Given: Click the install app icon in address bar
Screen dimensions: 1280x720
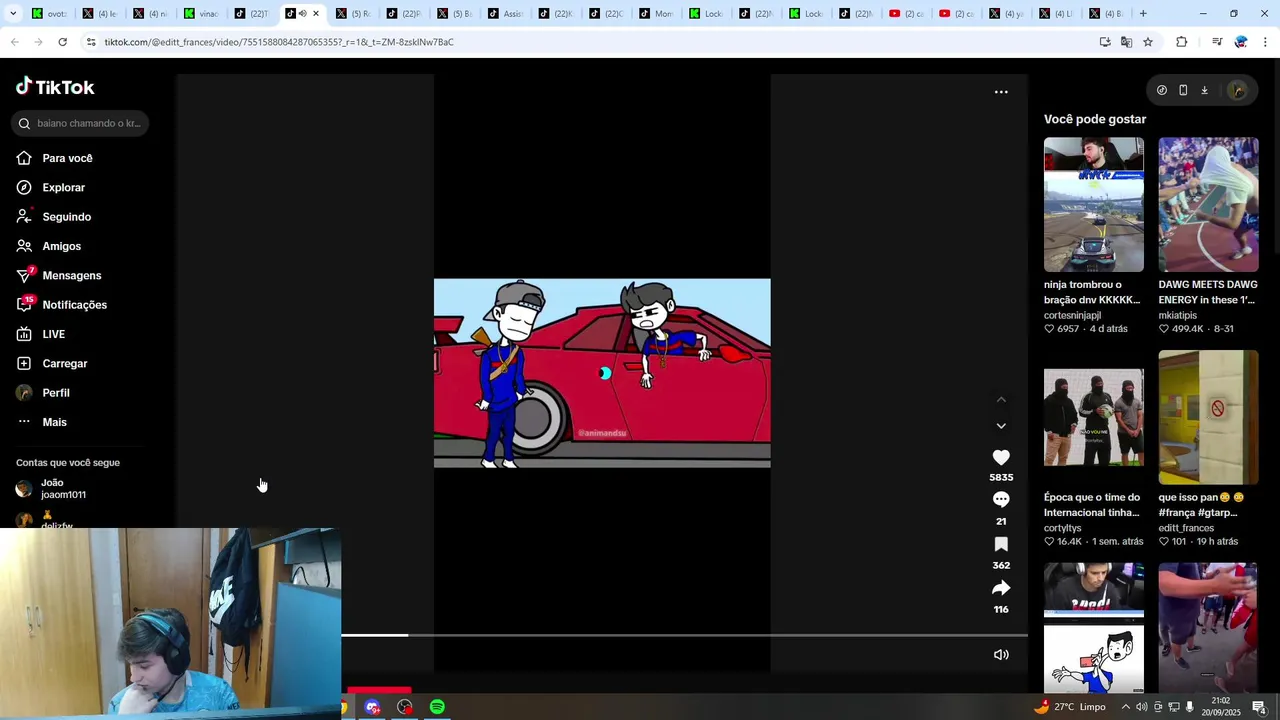Looking at the screenshot, I should (x=1105, y=42).
